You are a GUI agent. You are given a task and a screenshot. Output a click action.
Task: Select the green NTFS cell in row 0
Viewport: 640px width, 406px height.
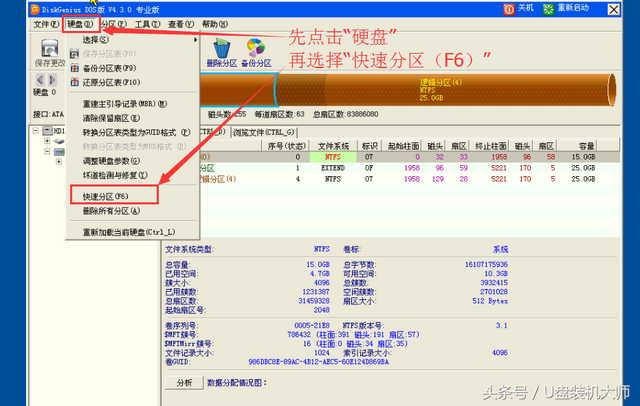click(333, 157)
